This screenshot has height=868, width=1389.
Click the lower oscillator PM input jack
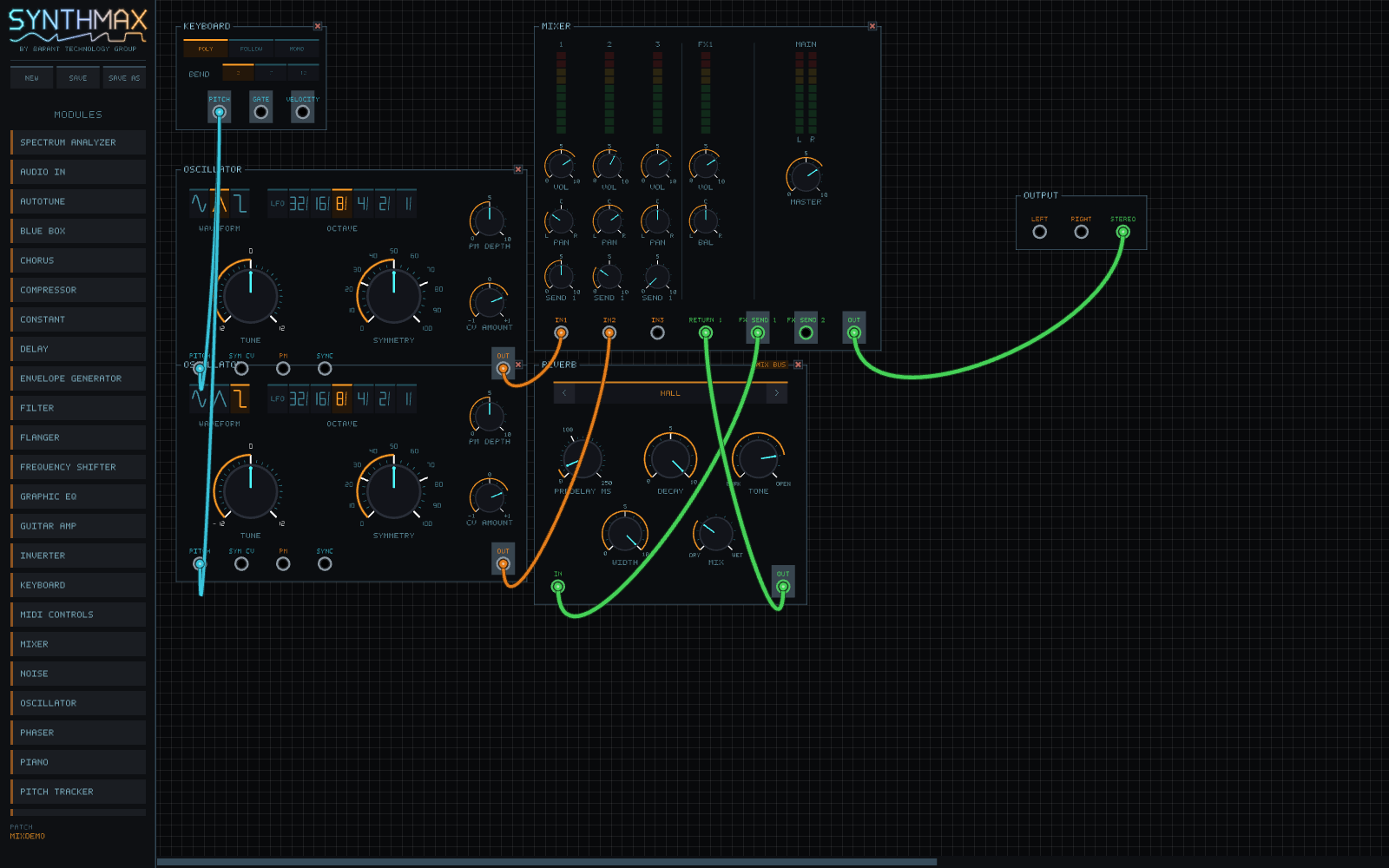pos(283,564)
